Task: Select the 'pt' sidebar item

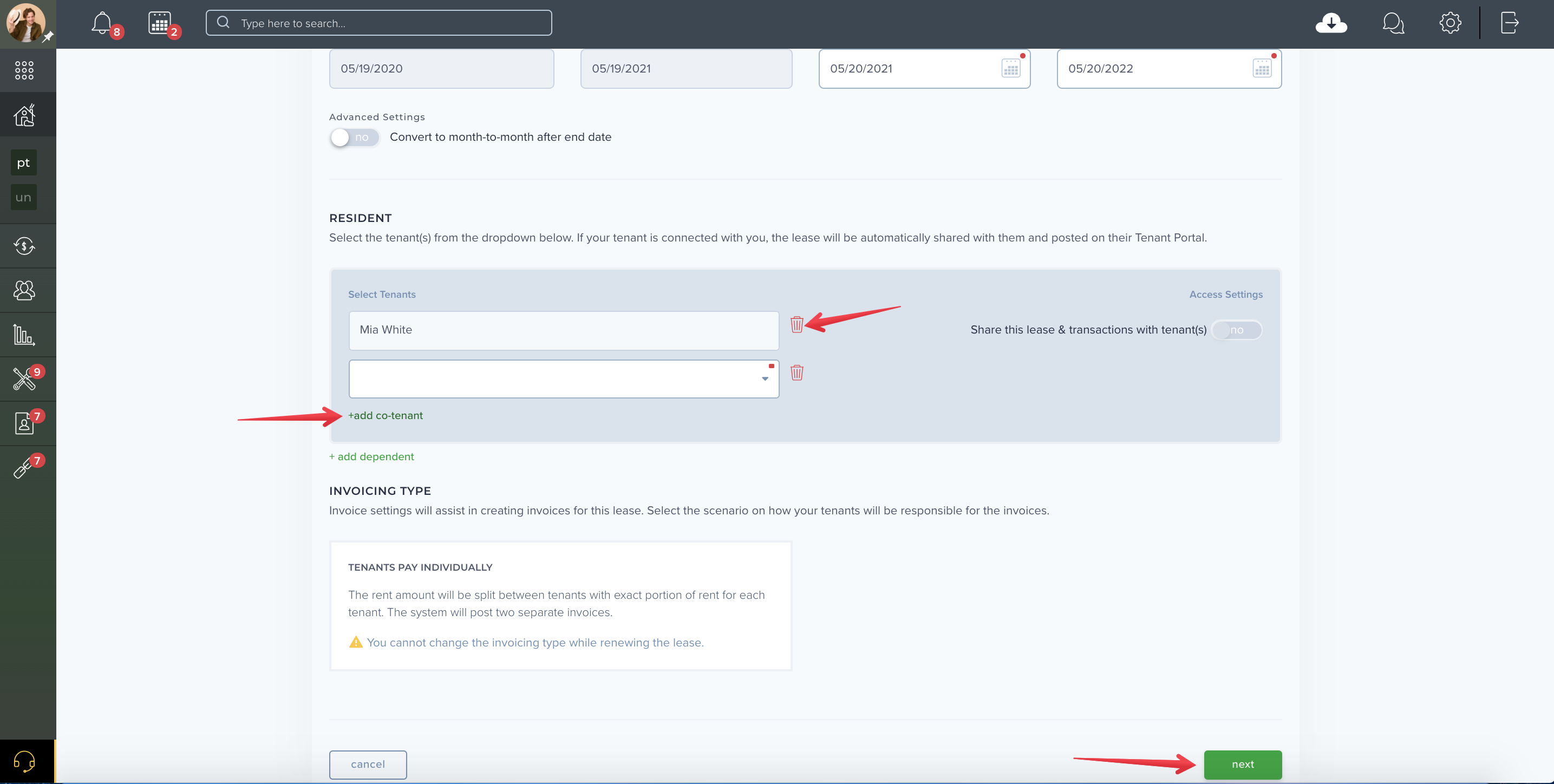Action: pyautogui.click(x=23, y=163)
